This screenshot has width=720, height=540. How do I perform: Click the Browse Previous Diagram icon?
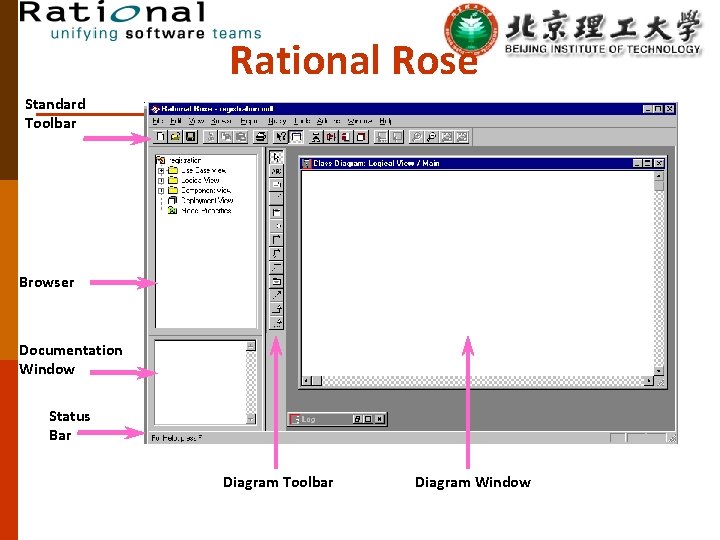[x=396, y=137]
